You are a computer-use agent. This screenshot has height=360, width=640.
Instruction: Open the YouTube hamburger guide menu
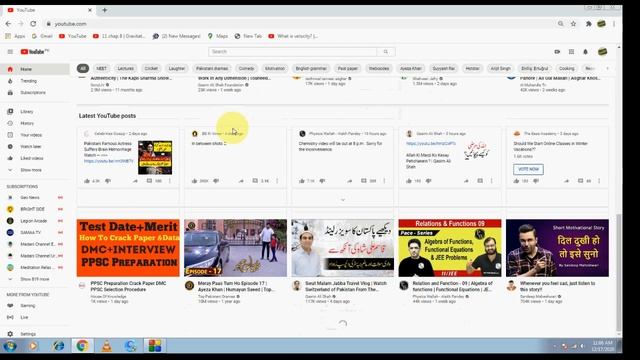coord(10,52)
